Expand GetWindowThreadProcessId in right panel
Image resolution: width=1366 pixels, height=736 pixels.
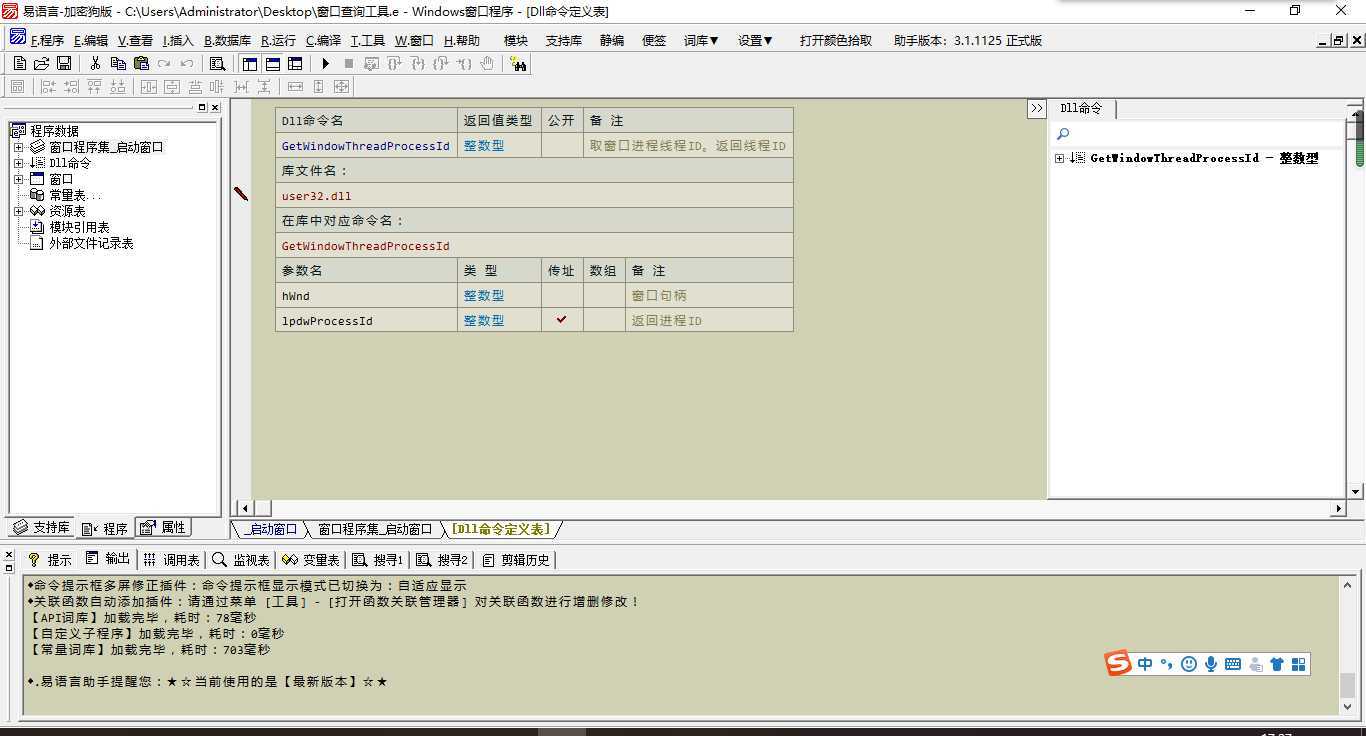coord(1060,158)
